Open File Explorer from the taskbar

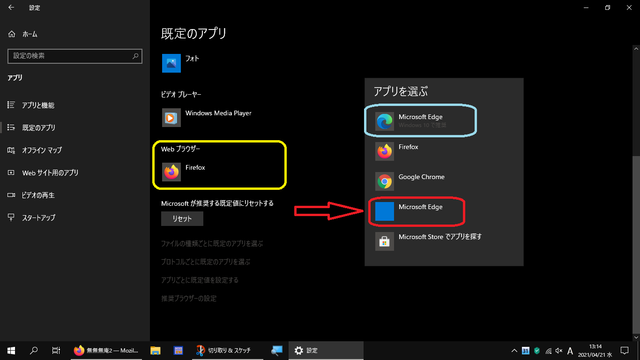[156, 351]
